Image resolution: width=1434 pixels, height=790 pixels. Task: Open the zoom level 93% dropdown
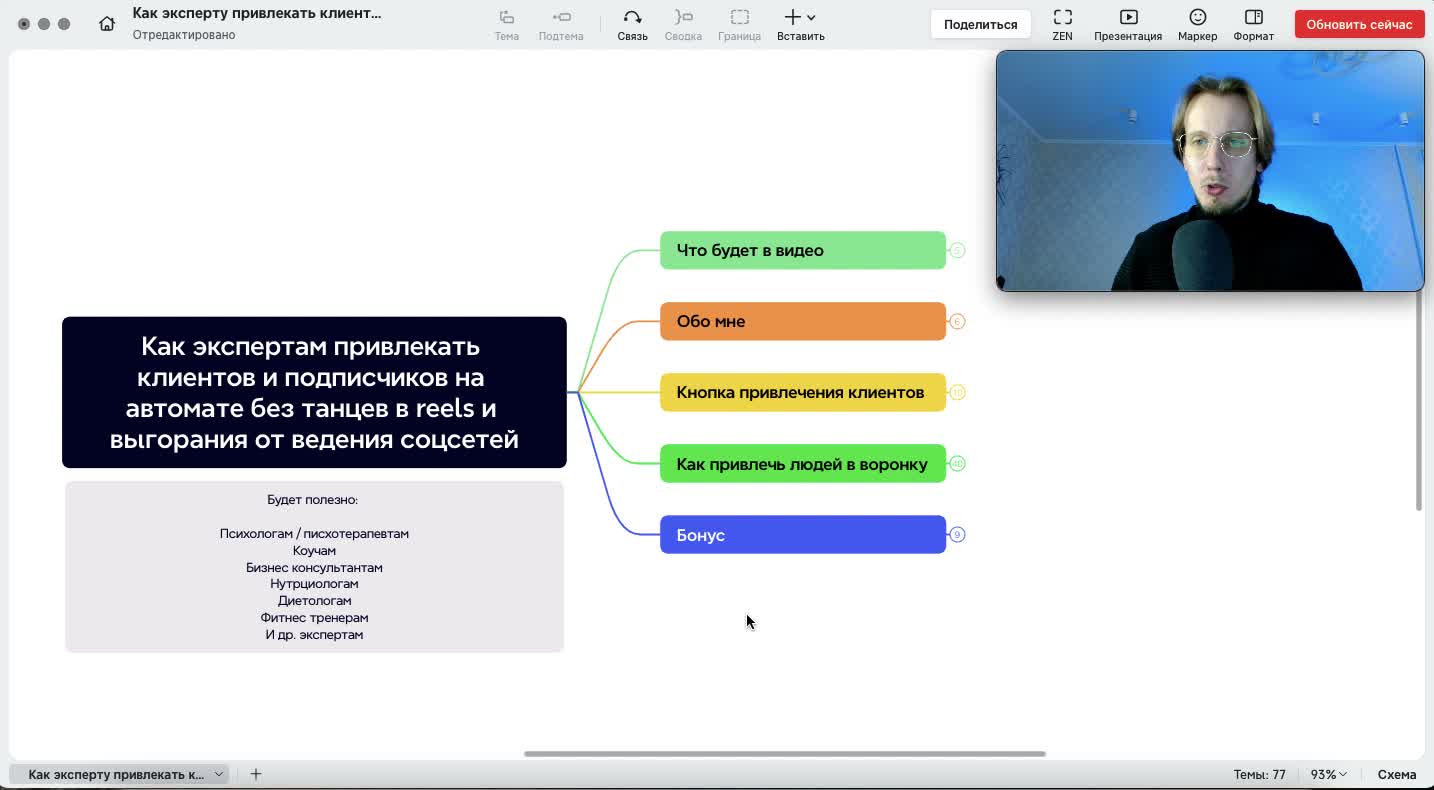point(1329,774)
